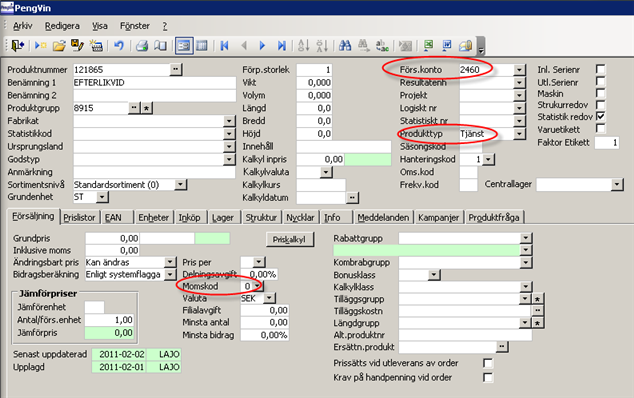Open the Produkttyp dropdown arrow
This screenshot has width=634, height=398.
click(519, 133)
